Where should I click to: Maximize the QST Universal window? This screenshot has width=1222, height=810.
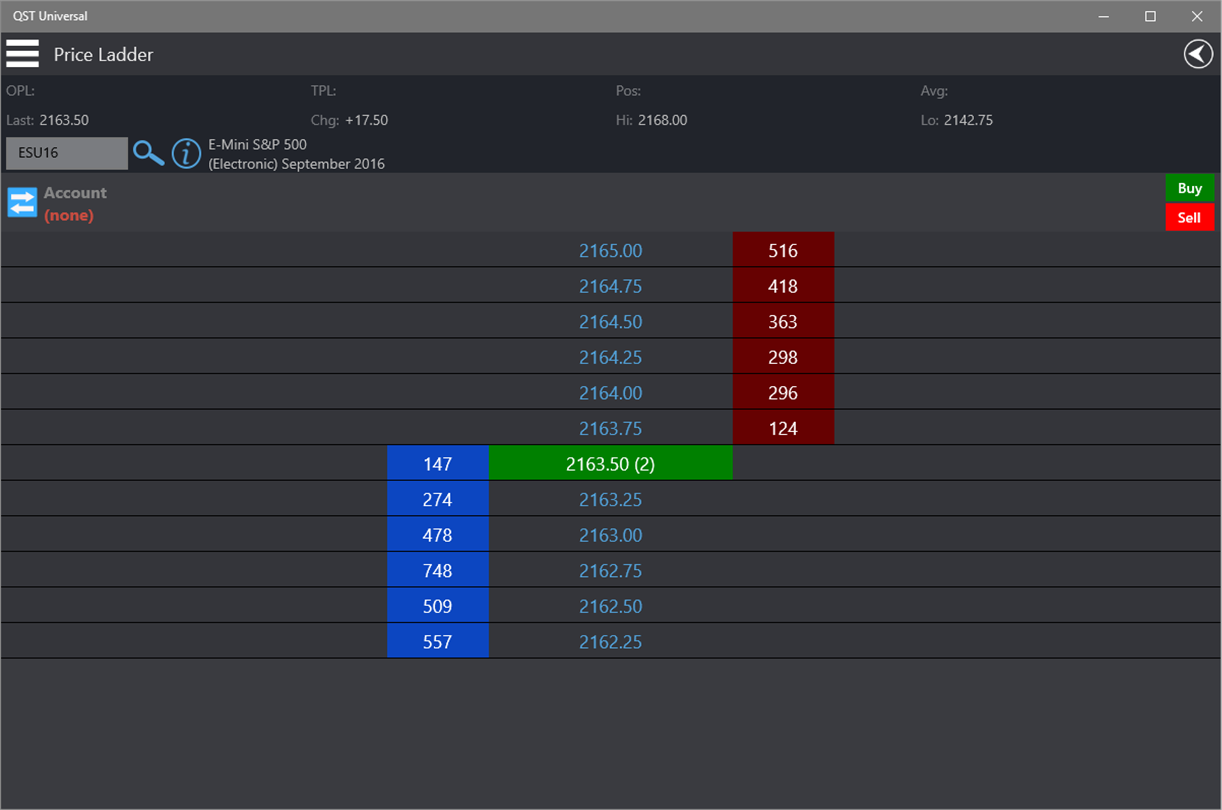(1150, 16)
